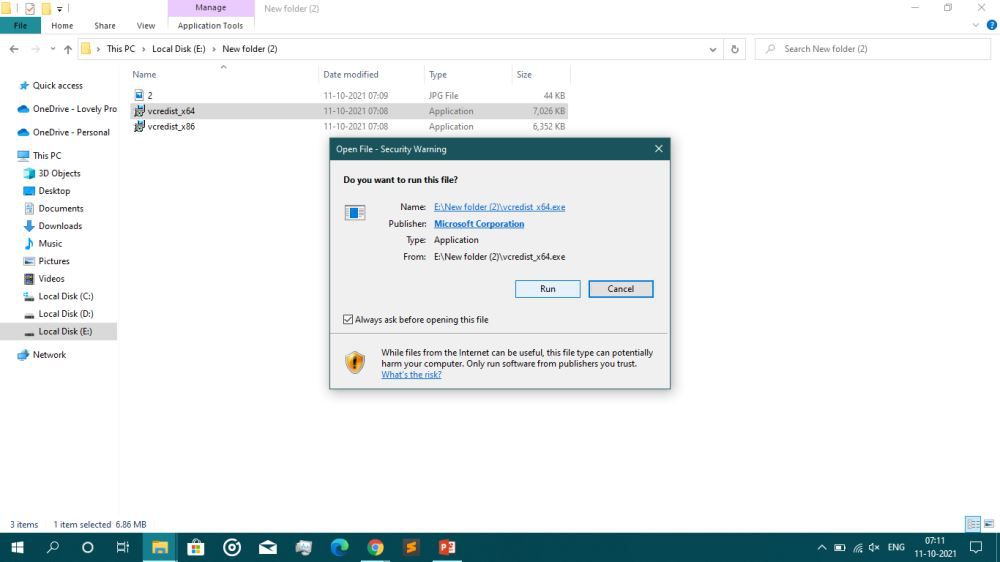Launch Microsoft Edge from taskbar
The width and height of the screenshot is (1000, 562).
click(339, 547)
